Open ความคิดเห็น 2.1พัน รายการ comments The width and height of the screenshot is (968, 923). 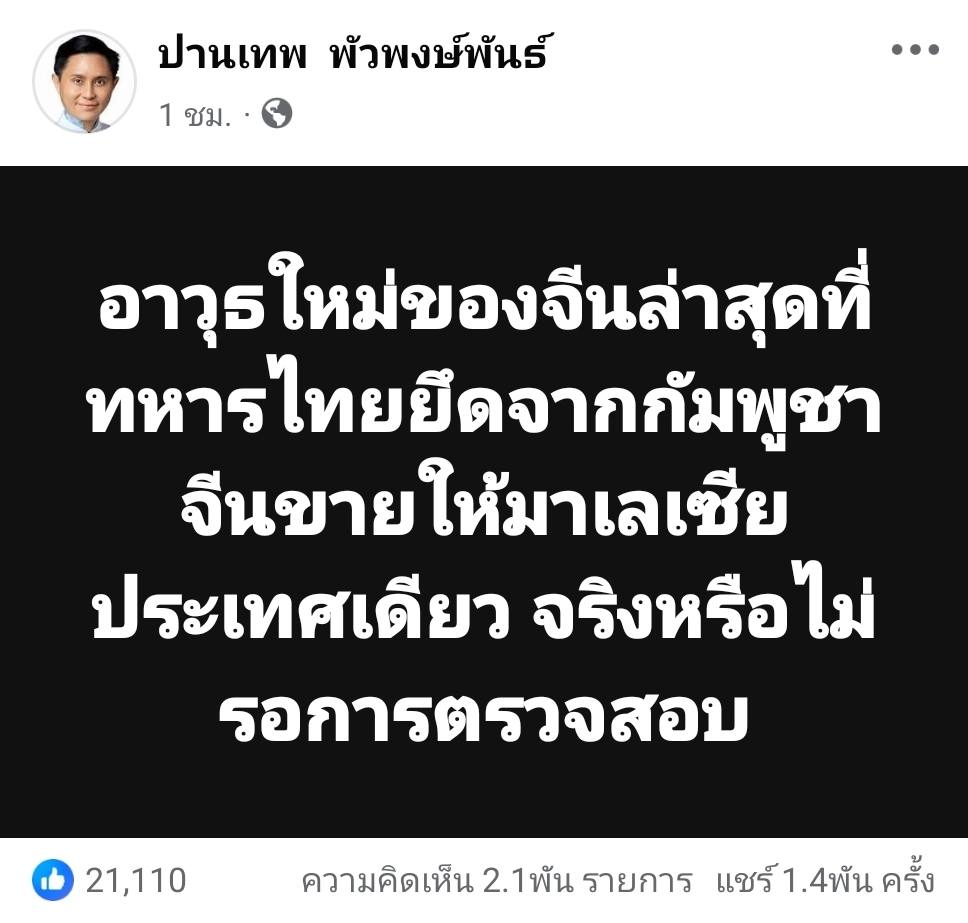(496, 880)
